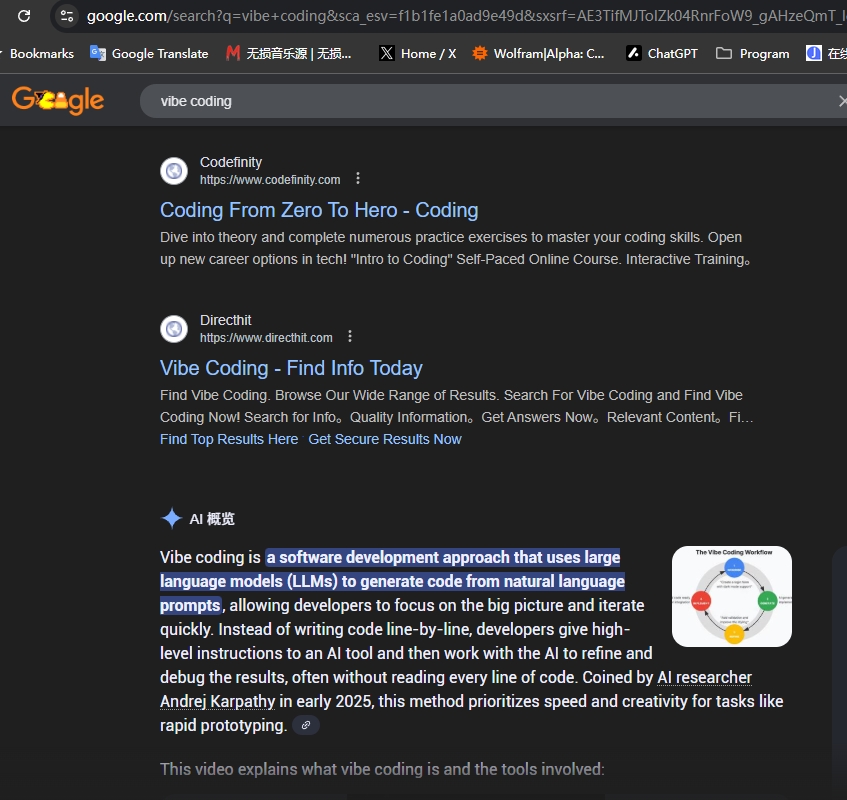Open the three-dot menu beside Directhit URL
847x800 pixels.
coord(350,337)
